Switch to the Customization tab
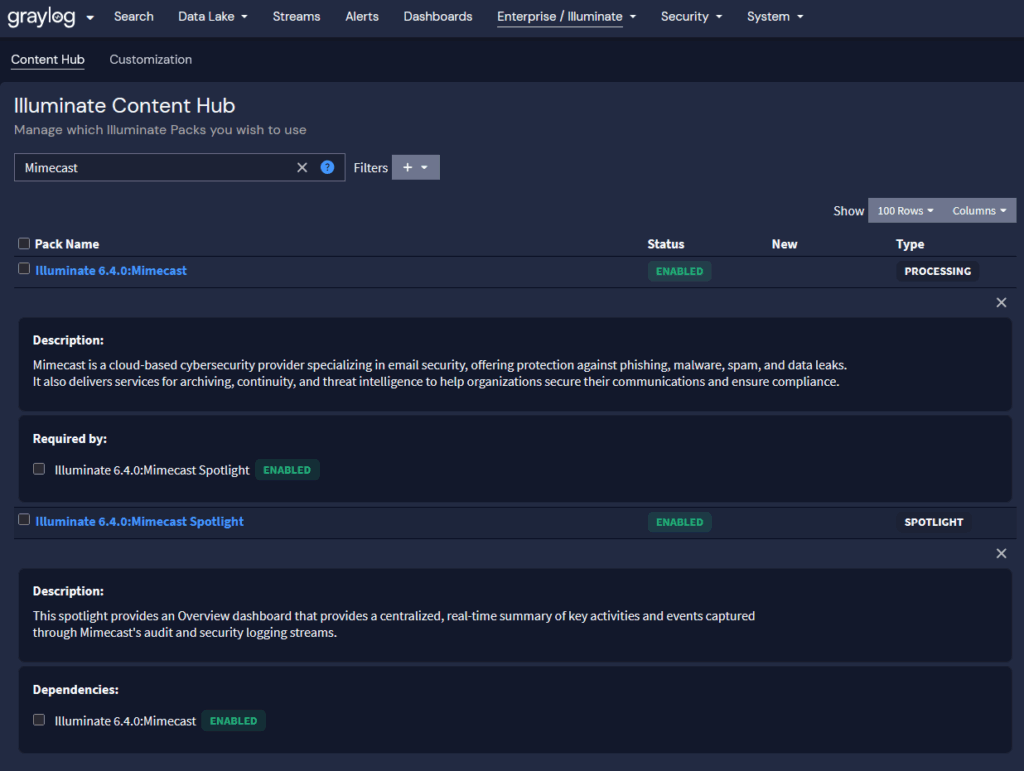Image resolution: width=1024 pixels, height=771 pixels. 150,59
